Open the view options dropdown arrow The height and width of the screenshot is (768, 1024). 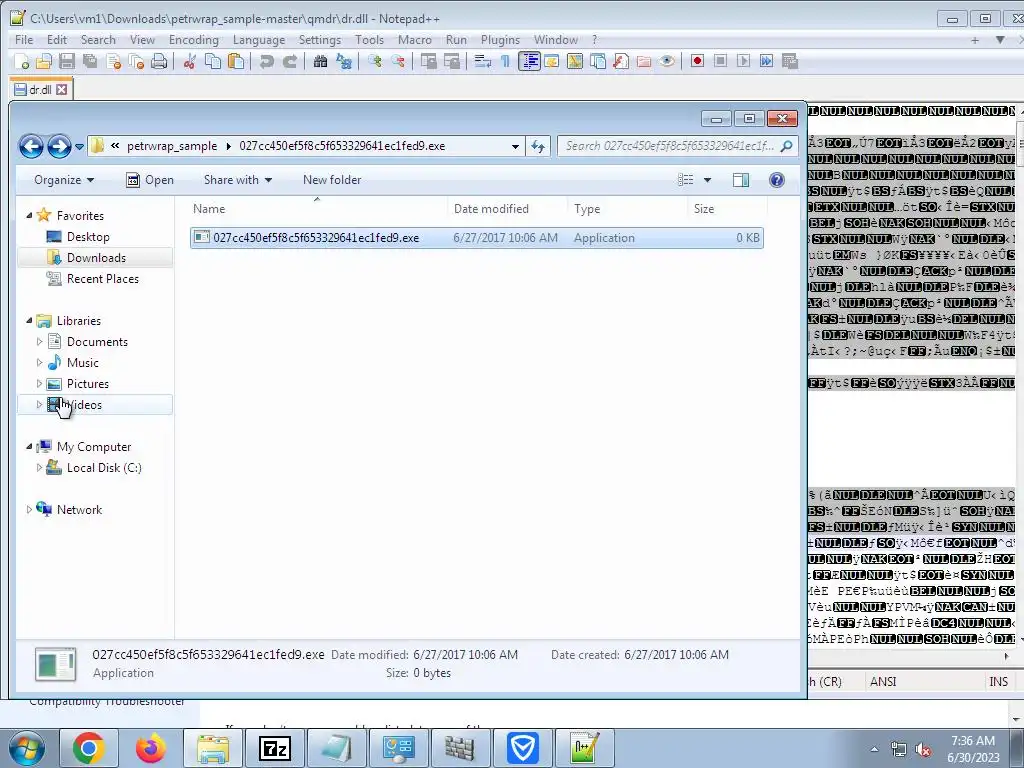[707, 180]
